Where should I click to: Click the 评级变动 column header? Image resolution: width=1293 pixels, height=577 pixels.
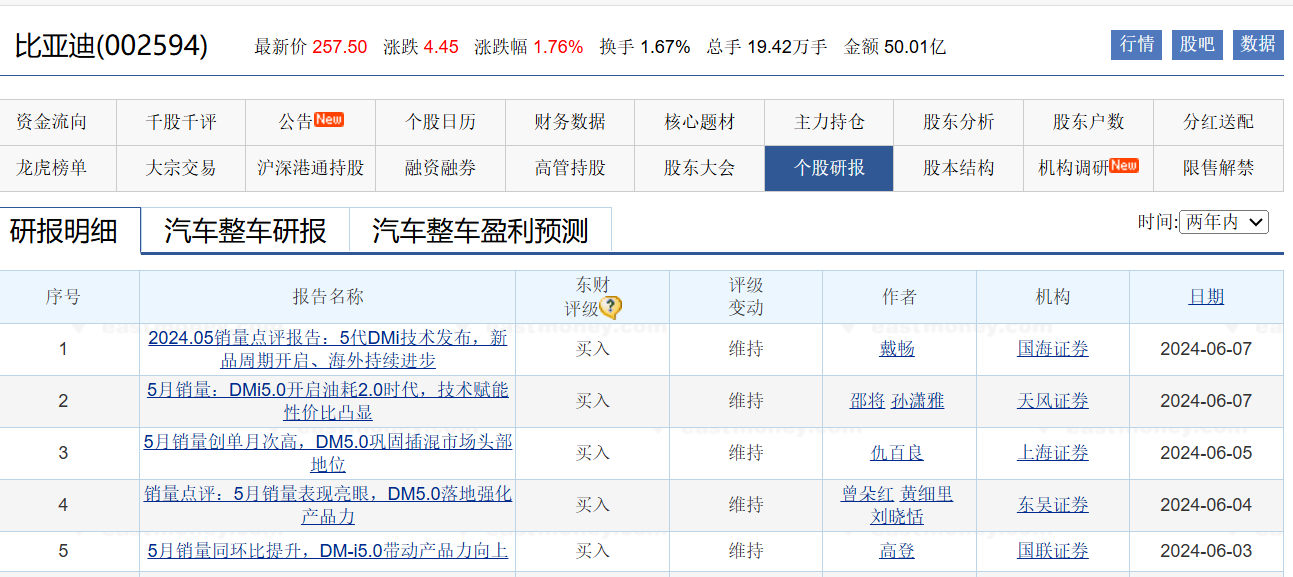[x=746, y=297]
